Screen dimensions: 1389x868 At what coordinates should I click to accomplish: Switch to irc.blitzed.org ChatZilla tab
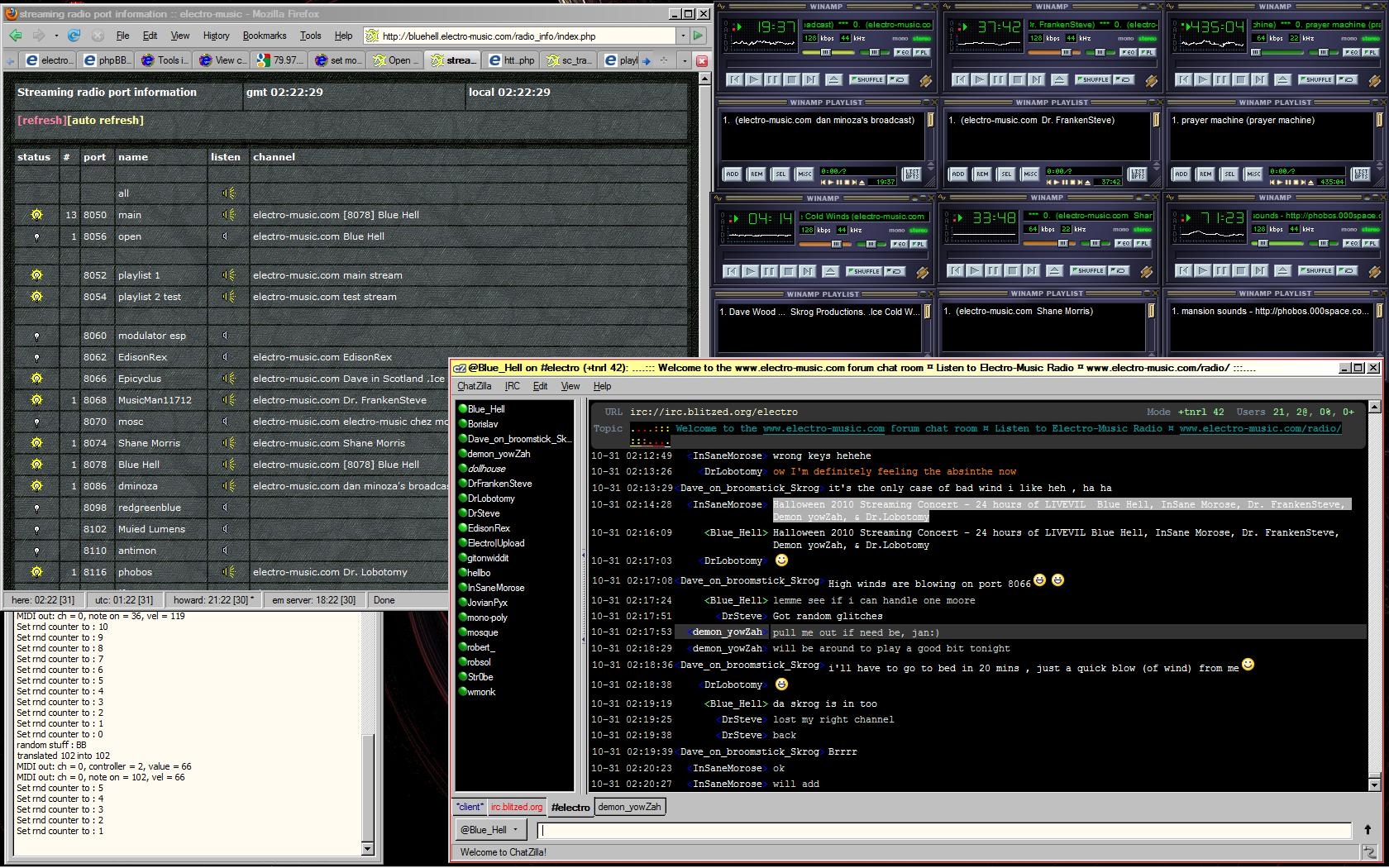click(517, 807)
